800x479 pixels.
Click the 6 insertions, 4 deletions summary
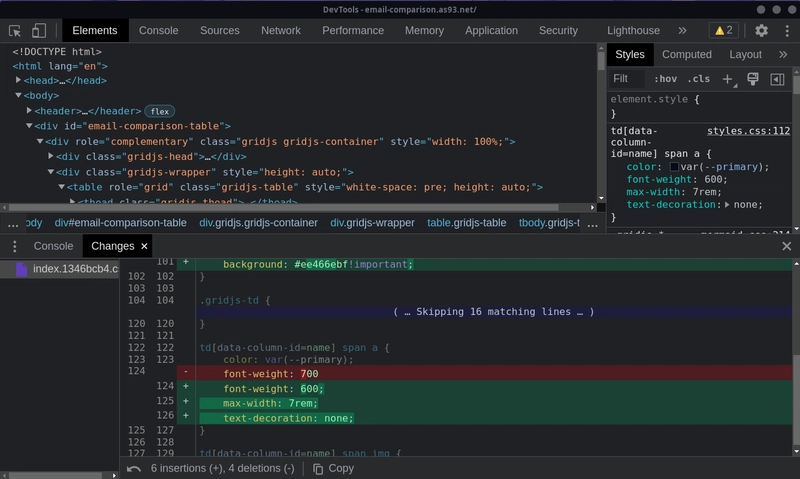pos(222,469)
